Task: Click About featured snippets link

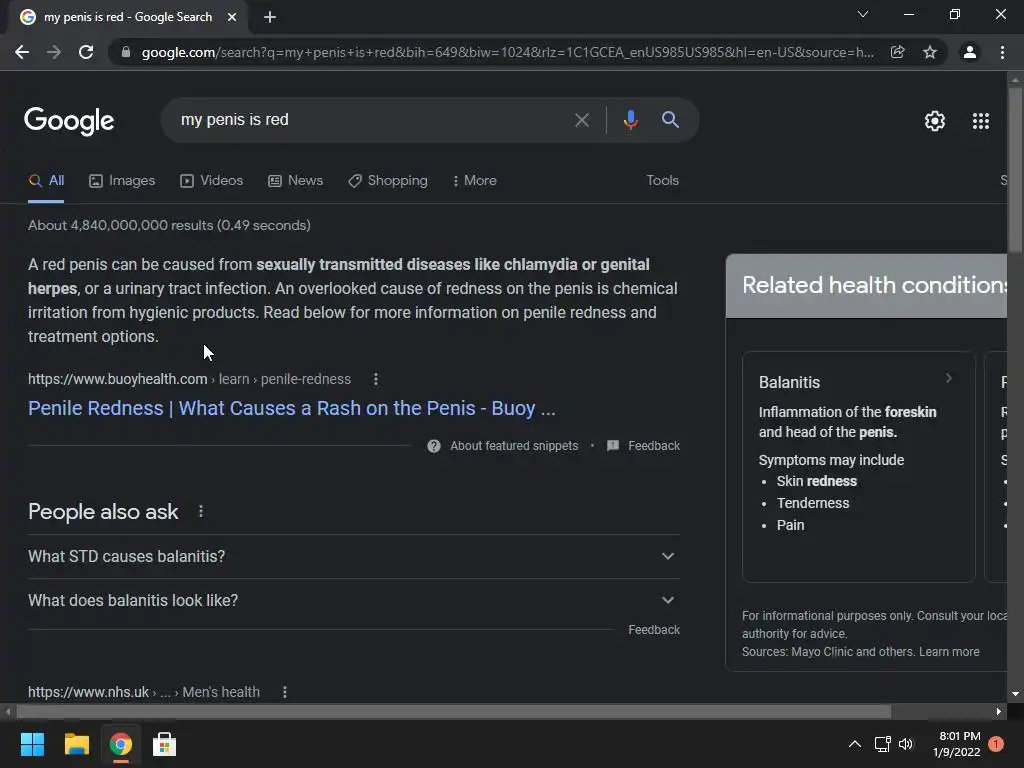Action: (x=514, y=446)
